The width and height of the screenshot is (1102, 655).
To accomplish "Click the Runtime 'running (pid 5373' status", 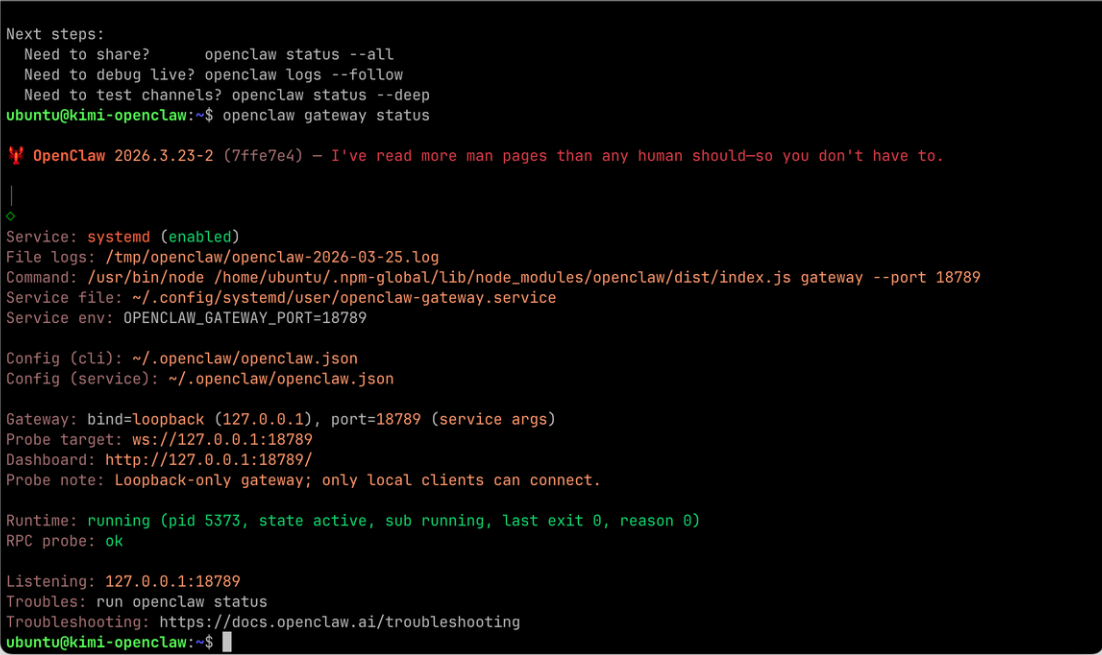I will click(x=164, y=521).
